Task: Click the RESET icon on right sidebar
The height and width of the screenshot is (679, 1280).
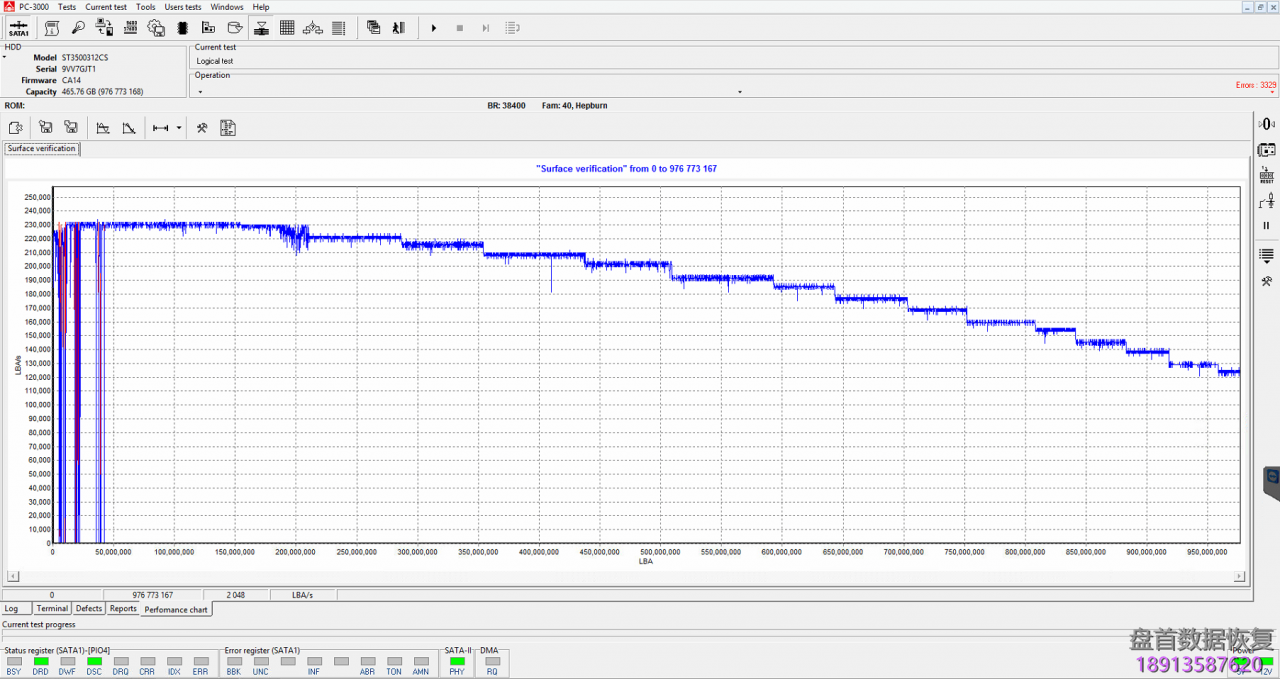Action: pos(1266,176)
